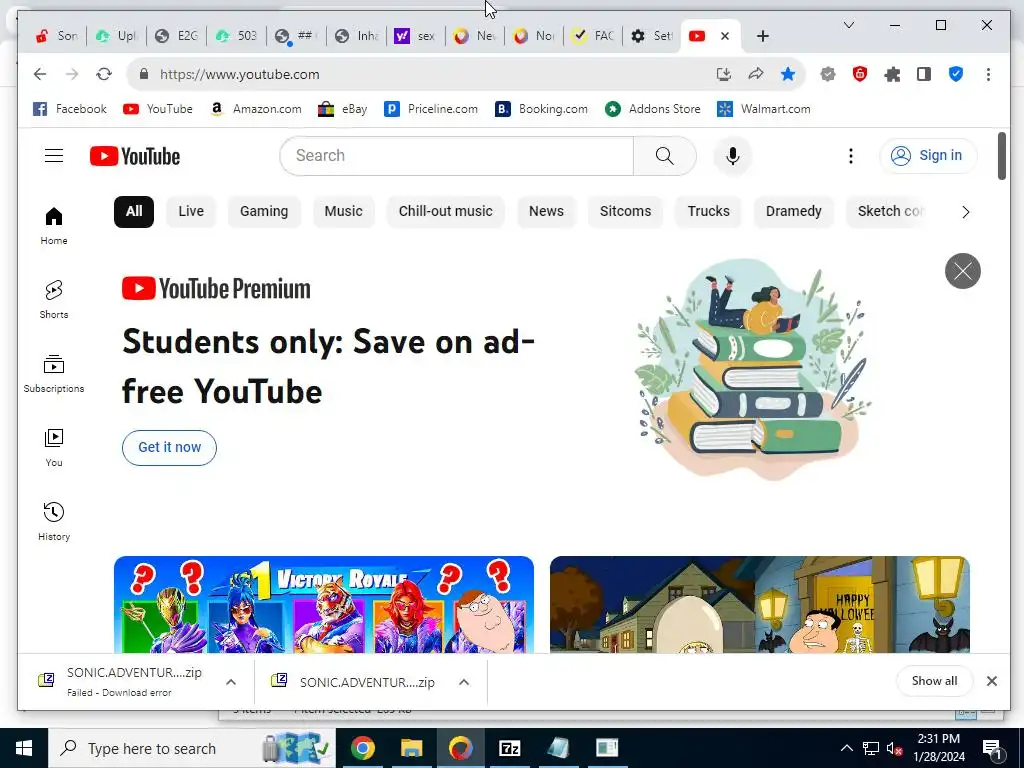1024x768 pixels.
Task: Click Show all downloads
Action: (x=934, y=680)
